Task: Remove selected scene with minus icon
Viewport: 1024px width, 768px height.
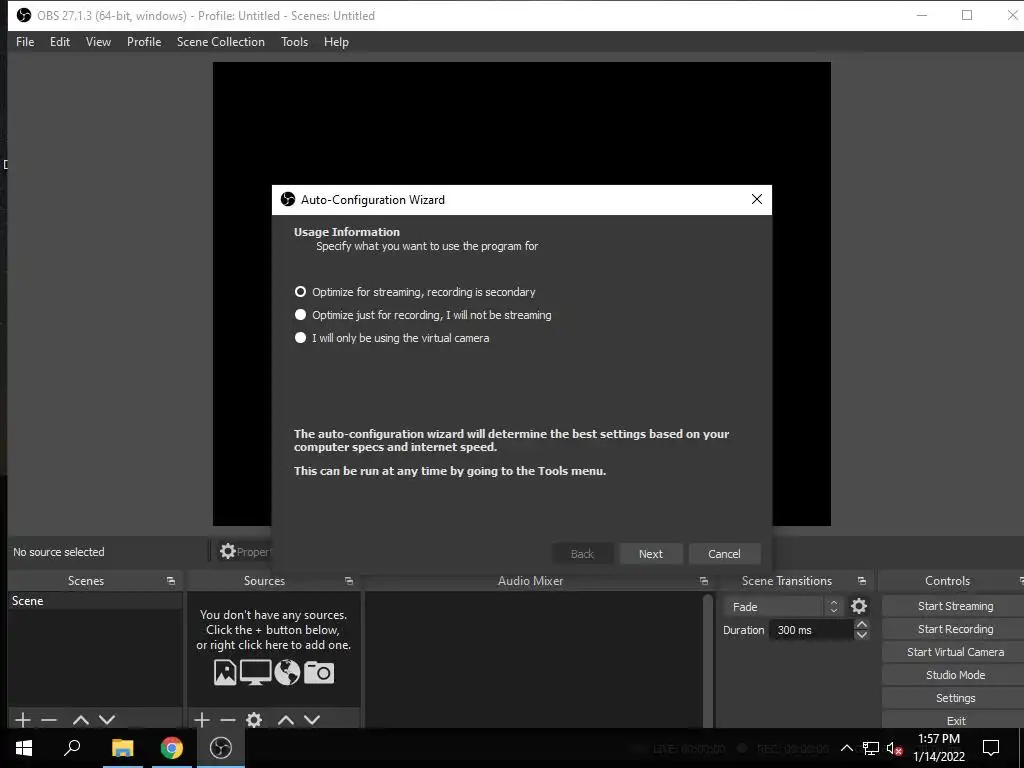Action: click(x=49, y=720)
